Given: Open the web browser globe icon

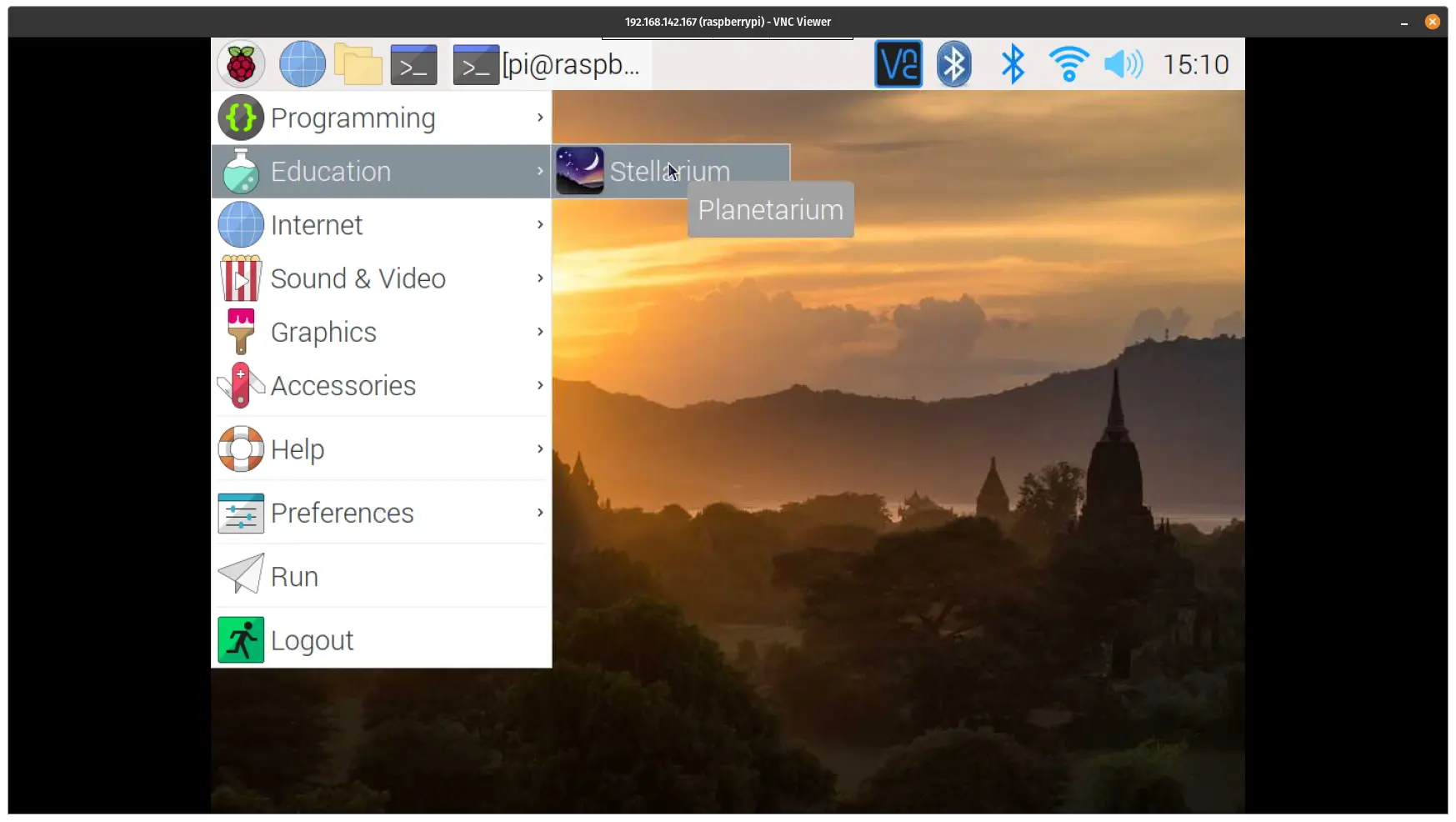Looking at the screenshot, I should click(302, 64).
